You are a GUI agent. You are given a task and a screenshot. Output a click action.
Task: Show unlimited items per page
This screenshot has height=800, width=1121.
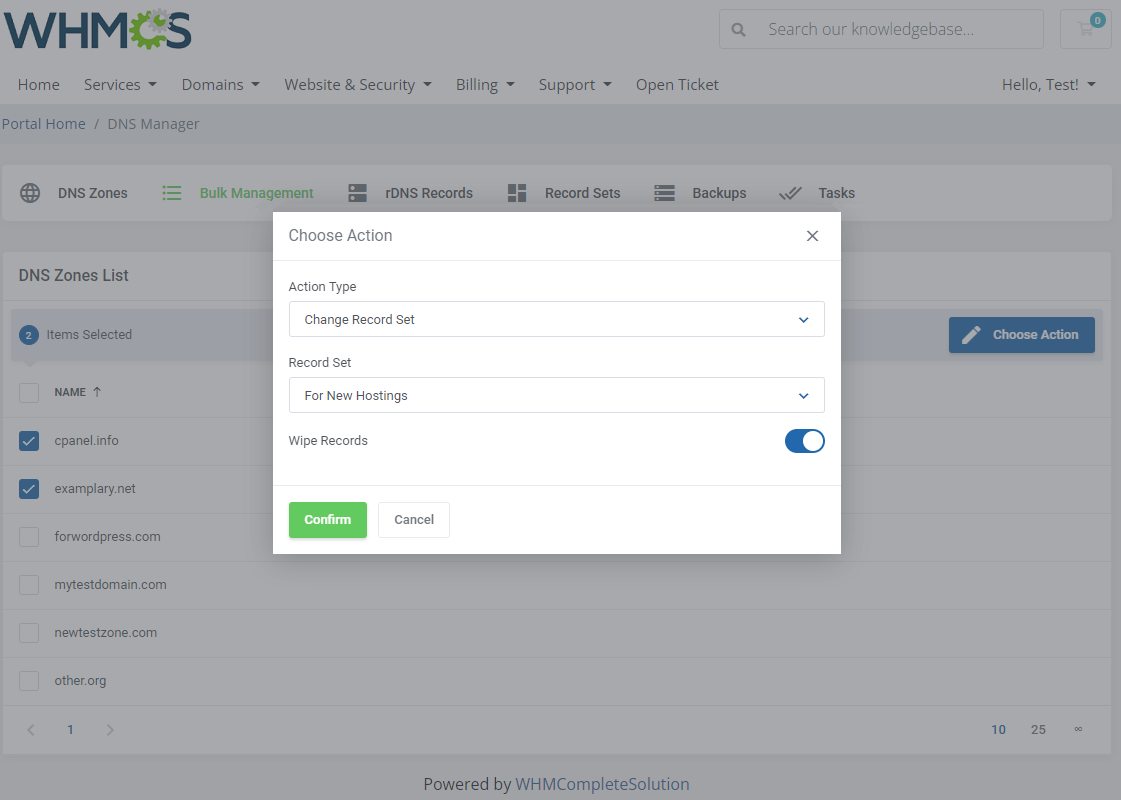(x=1078, y=729)
